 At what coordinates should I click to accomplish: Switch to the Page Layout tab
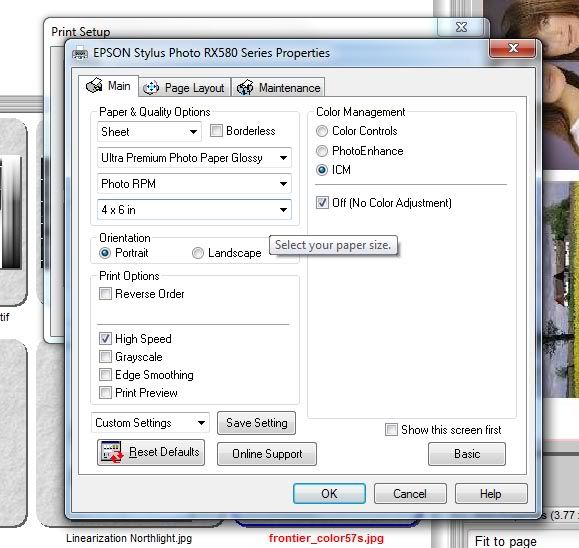[x=185, y=88]
